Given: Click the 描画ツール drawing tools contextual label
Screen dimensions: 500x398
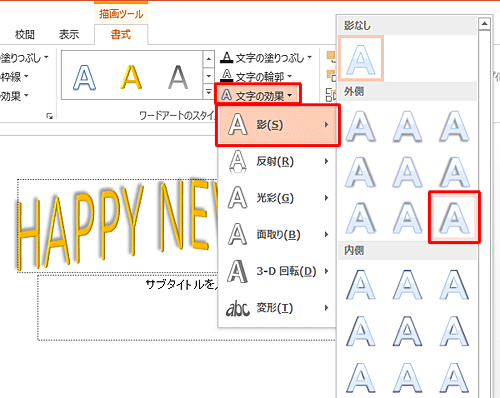Looking at the screenshot, I should (121, 14).
